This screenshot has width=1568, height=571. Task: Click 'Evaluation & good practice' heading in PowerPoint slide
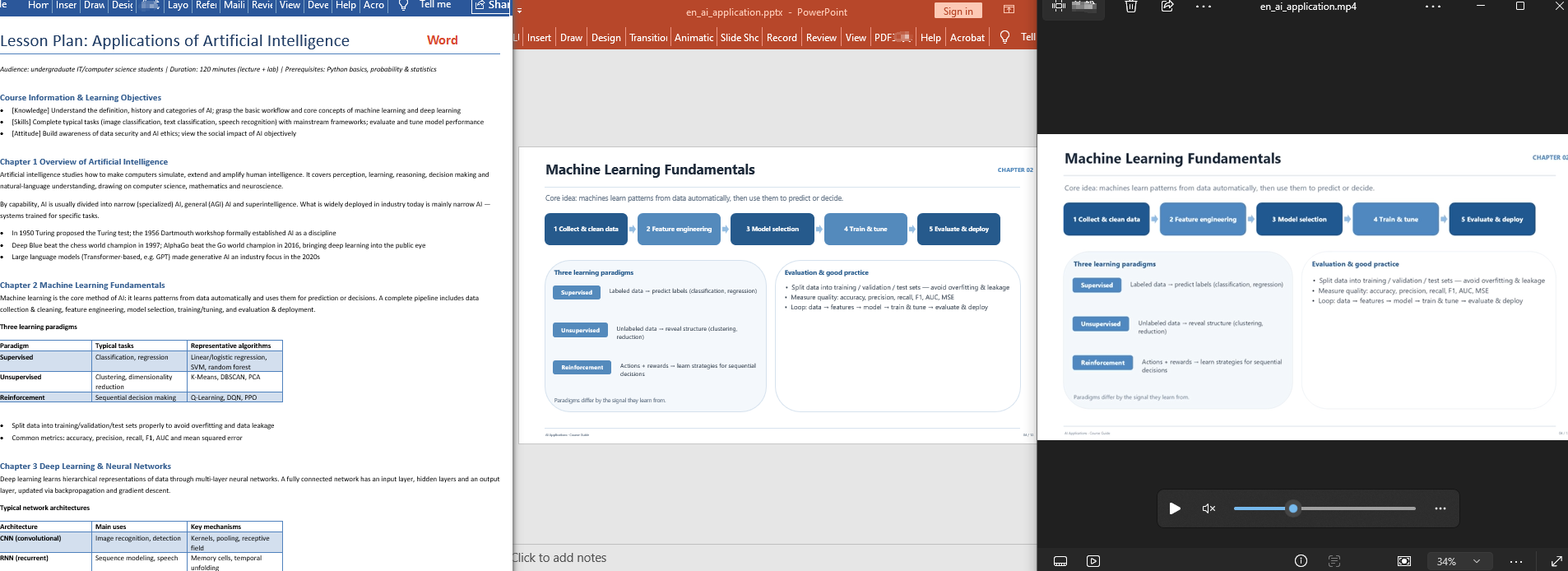point(826,272)
